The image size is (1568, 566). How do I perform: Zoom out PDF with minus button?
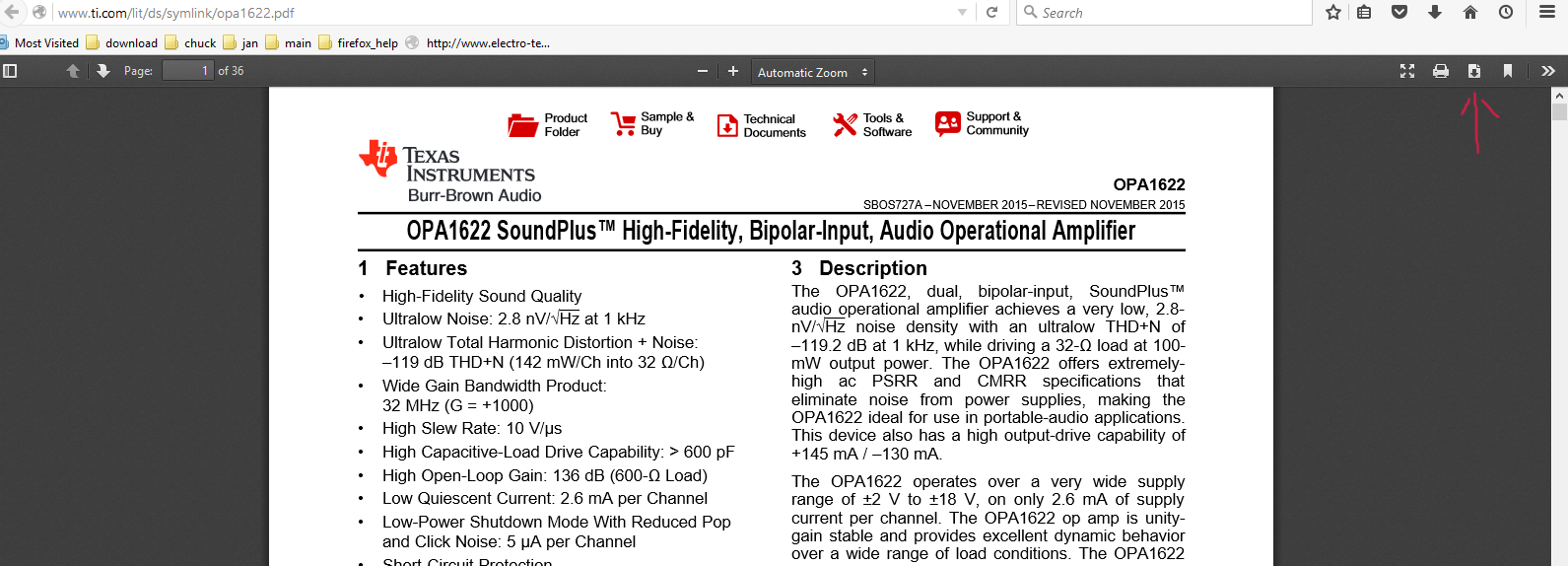pos(703,71)
